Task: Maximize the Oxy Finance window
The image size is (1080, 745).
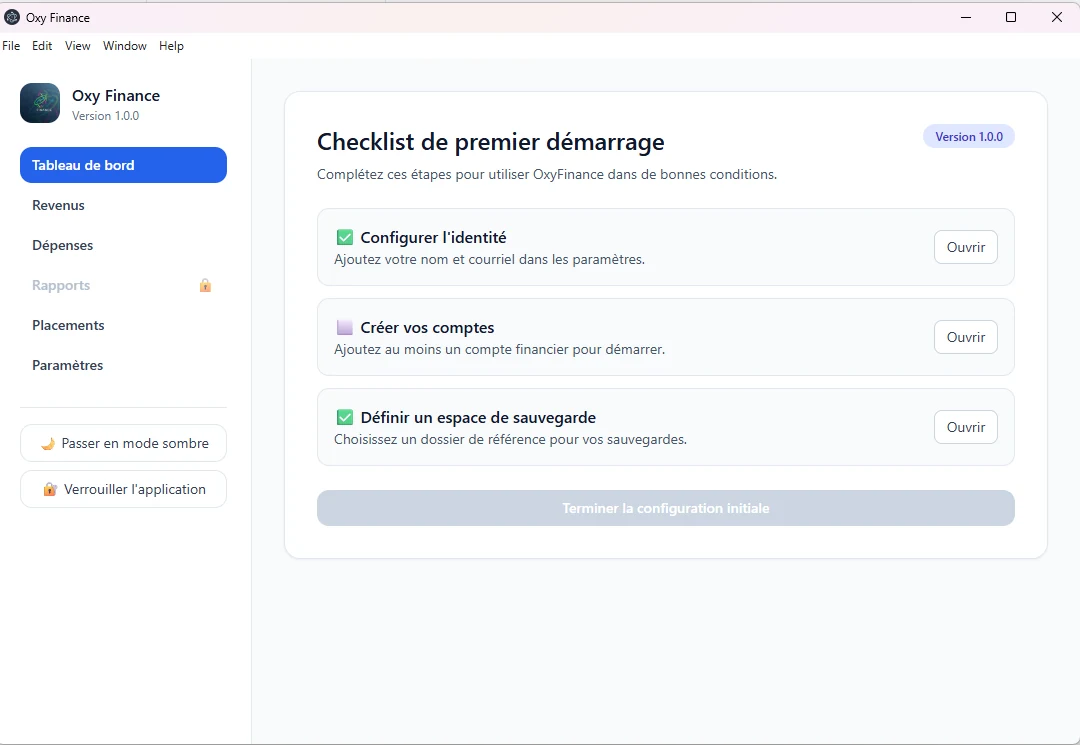Action: [1010, 17]
